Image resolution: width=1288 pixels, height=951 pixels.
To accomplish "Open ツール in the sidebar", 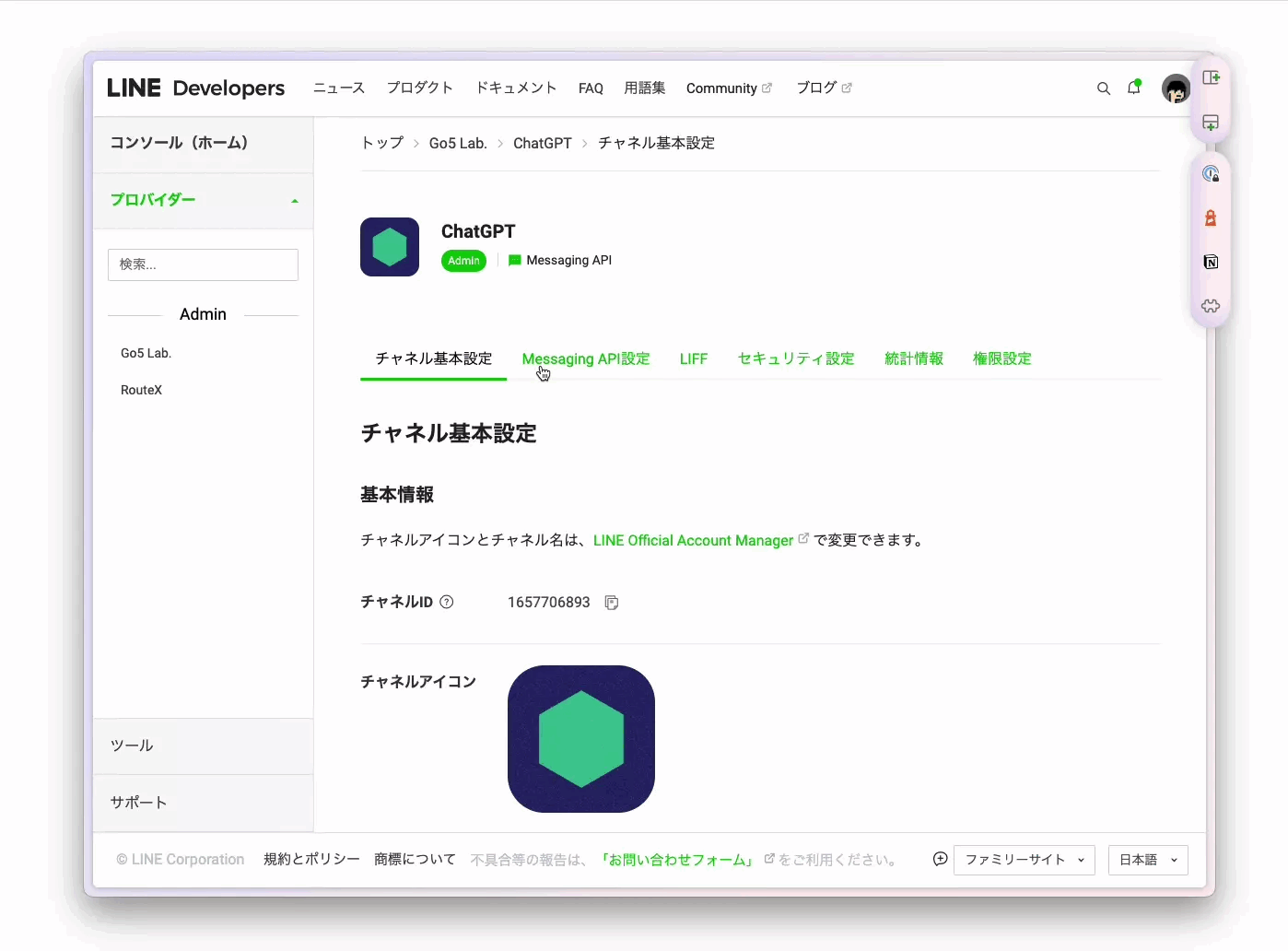I will 203,746.
